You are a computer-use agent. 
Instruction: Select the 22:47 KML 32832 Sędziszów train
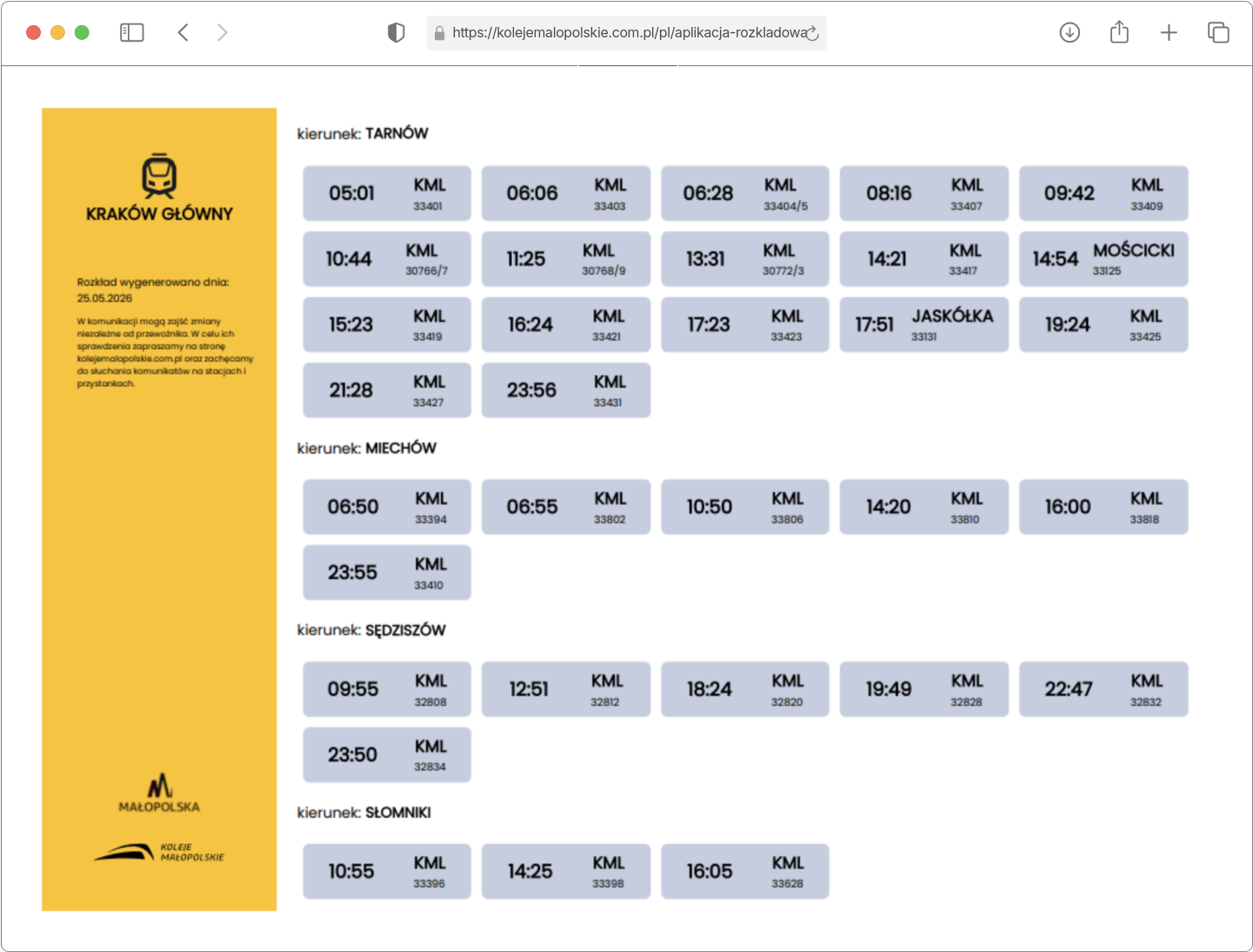(x=1103, y=689)
